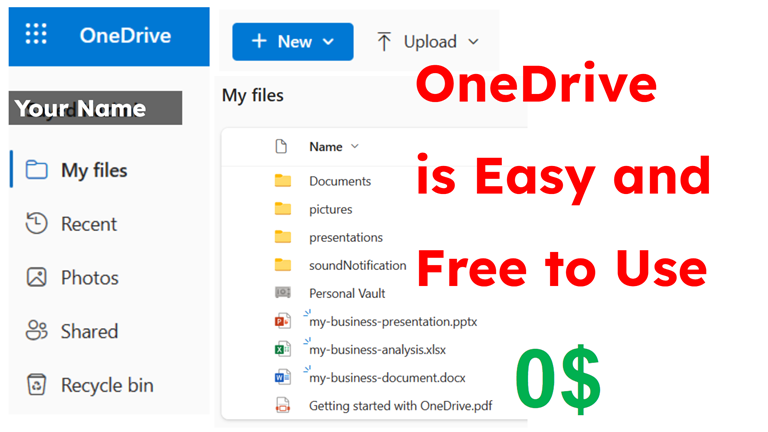Click the Word file icon
Image resolution: width=768 pixels, height=432 pixels.
283,377
